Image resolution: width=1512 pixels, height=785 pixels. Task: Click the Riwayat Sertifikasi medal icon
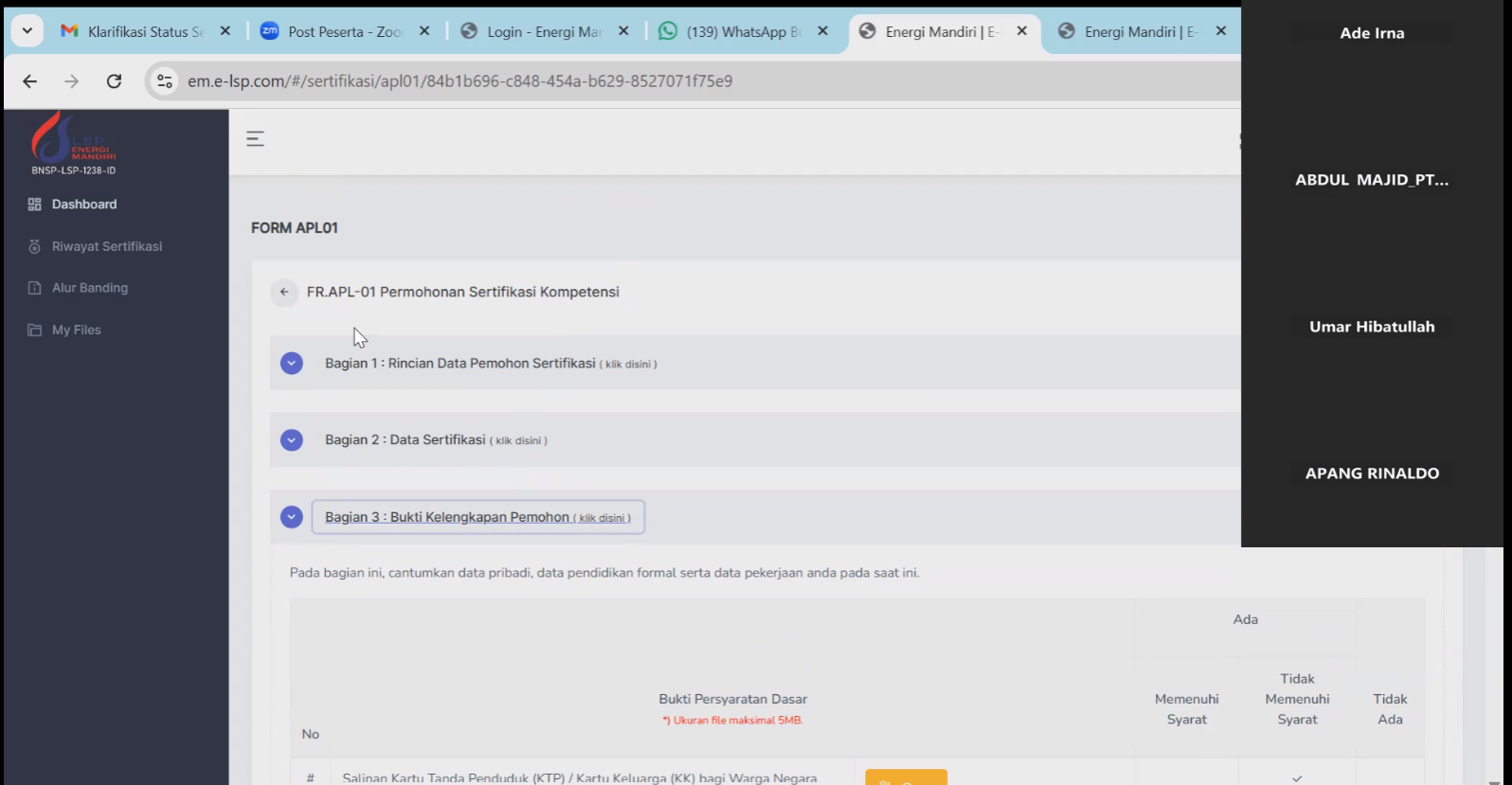(x=35, y=246)
